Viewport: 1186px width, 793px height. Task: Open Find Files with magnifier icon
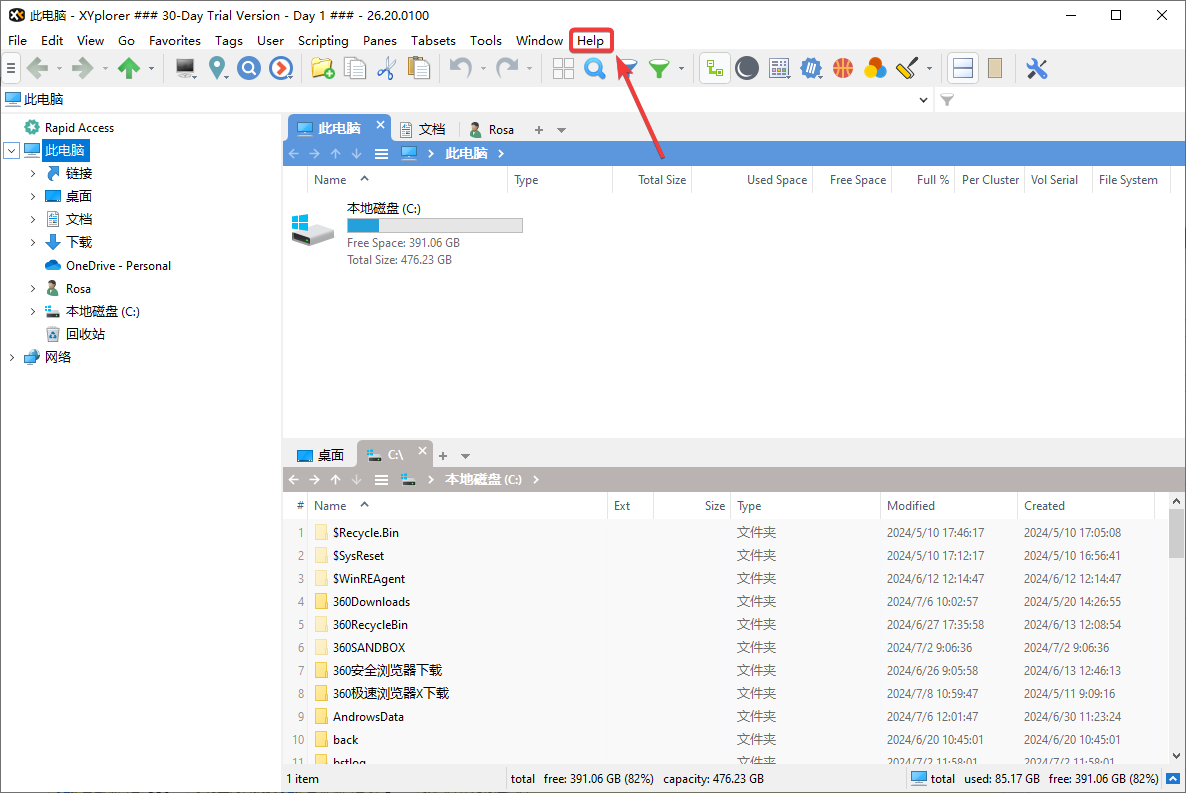pyautogui.click(x=595, y=68)
